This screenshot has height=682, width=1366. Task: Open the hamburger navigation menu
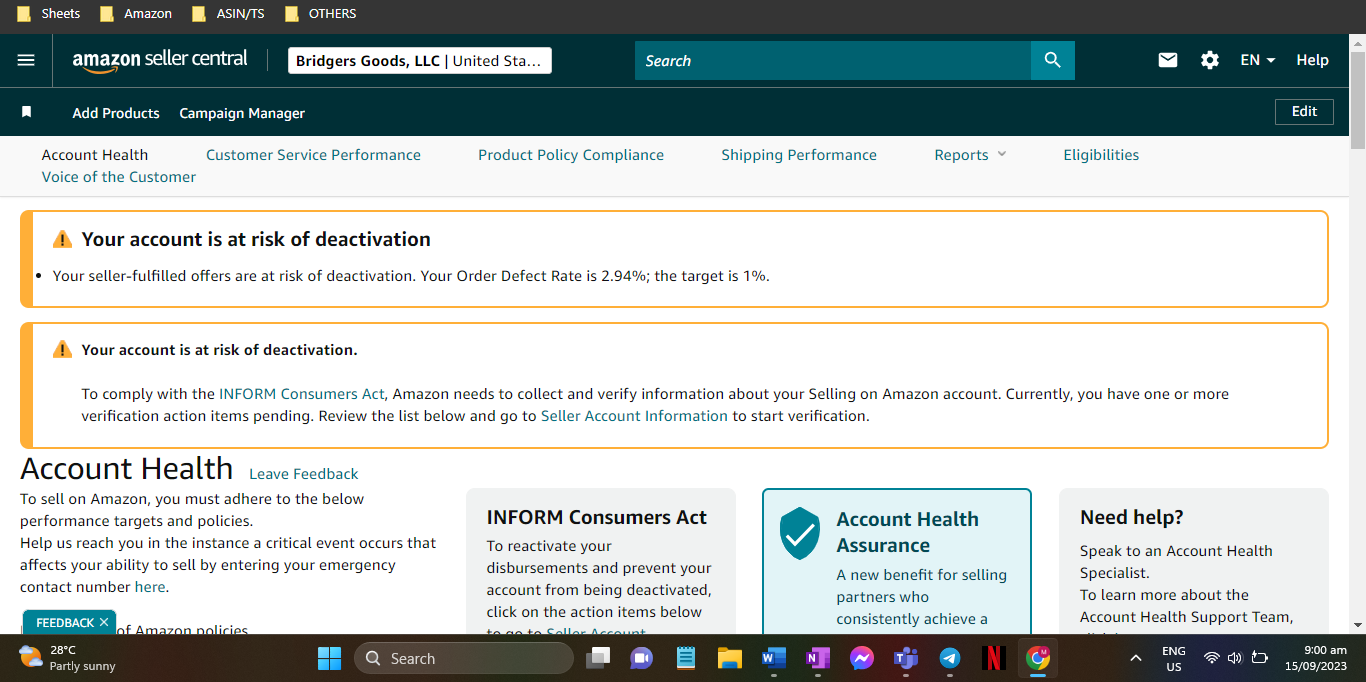(x=26, y=60)
